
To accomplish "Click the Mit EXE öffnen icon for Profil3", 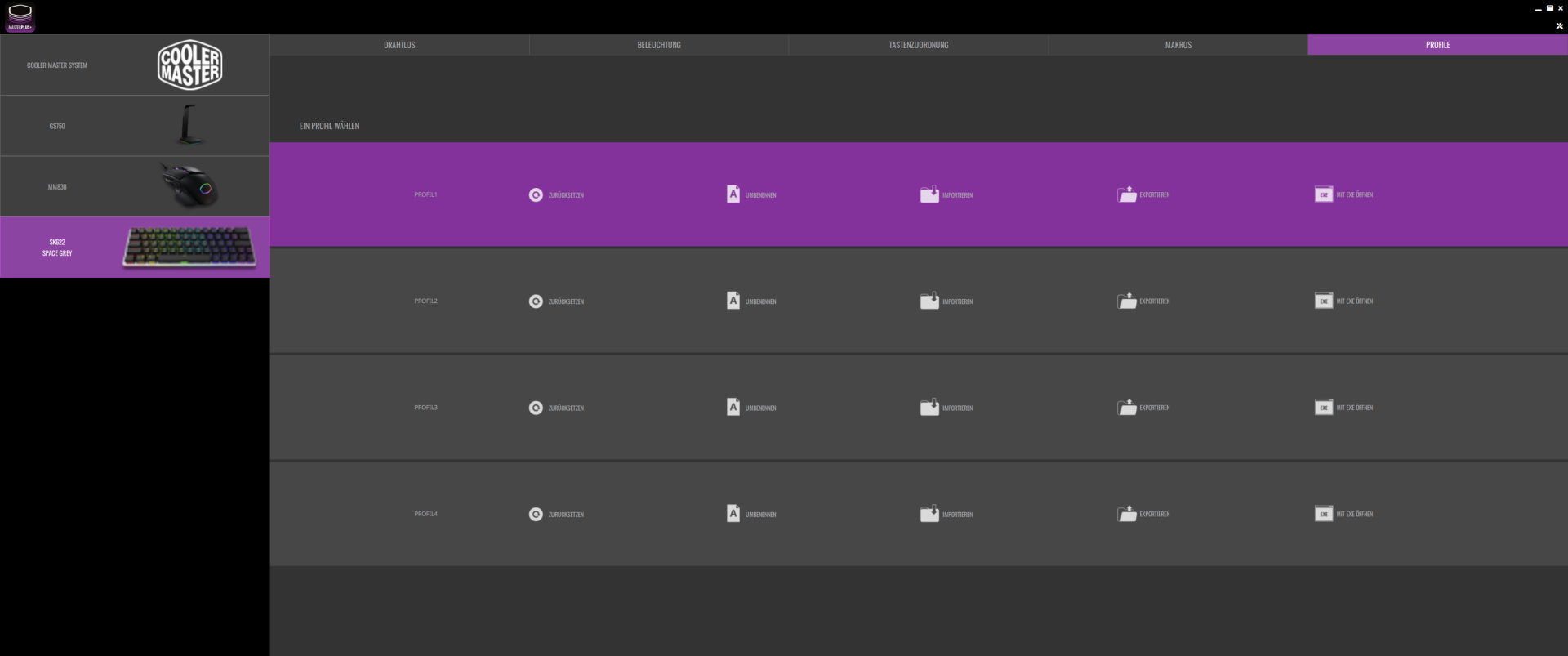I will click(x=1324, y=407).
